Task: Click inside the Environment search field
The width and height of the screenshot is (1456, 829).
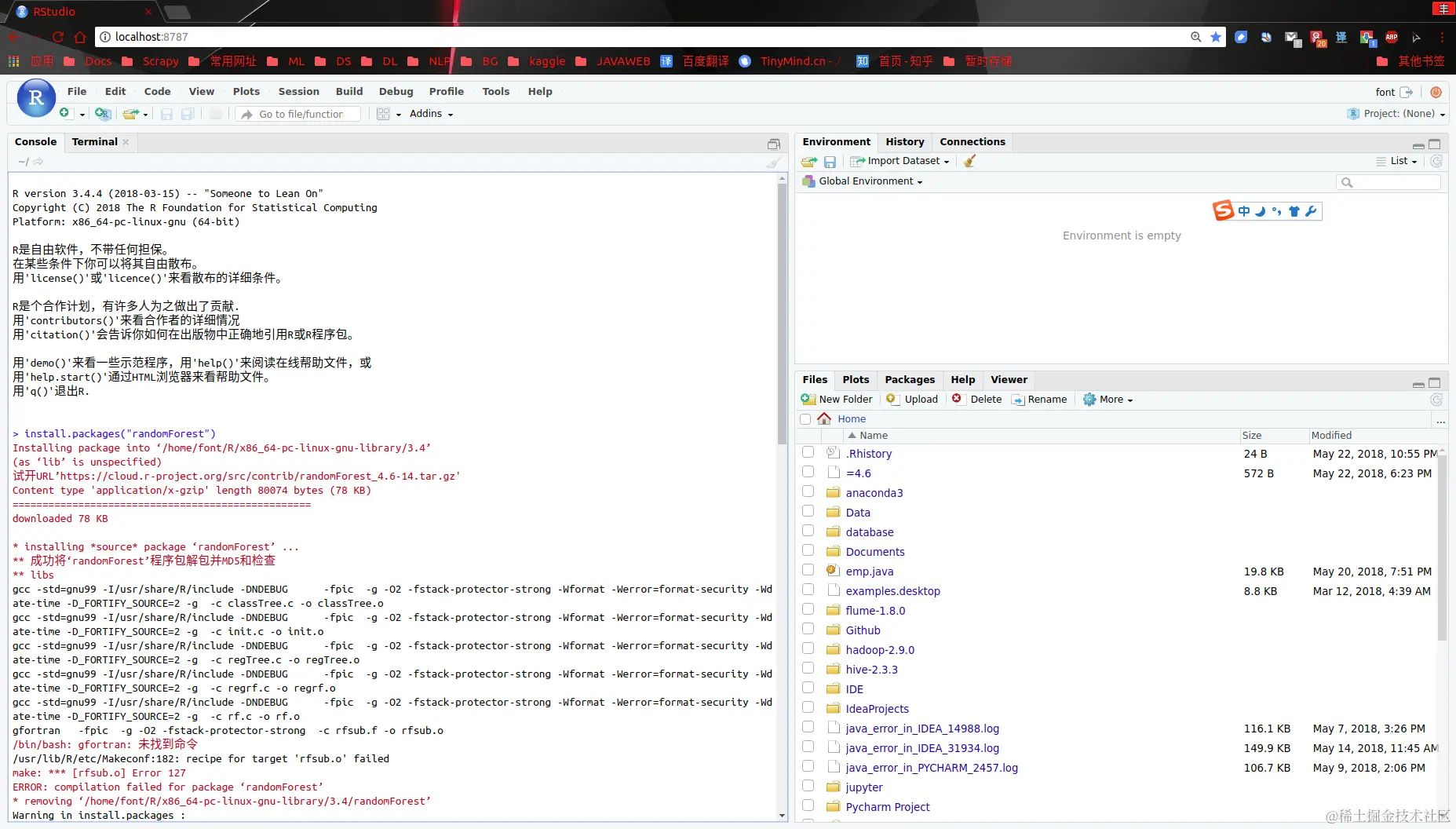Action: coord(1388,181)
